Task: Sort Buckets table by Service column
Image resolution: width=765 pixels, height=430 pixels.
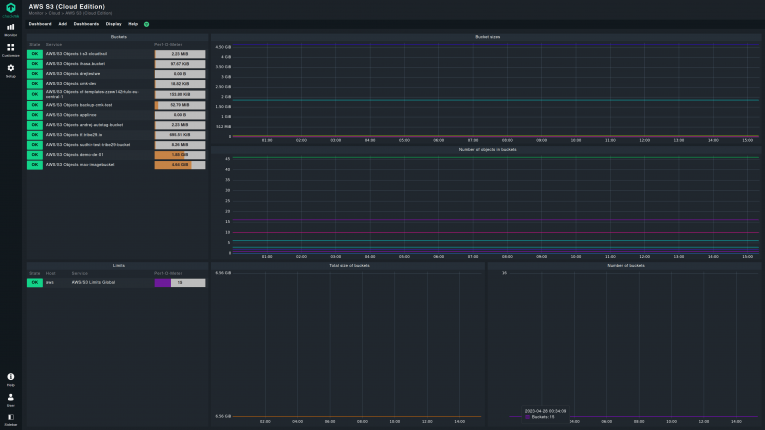Action: 54,44
